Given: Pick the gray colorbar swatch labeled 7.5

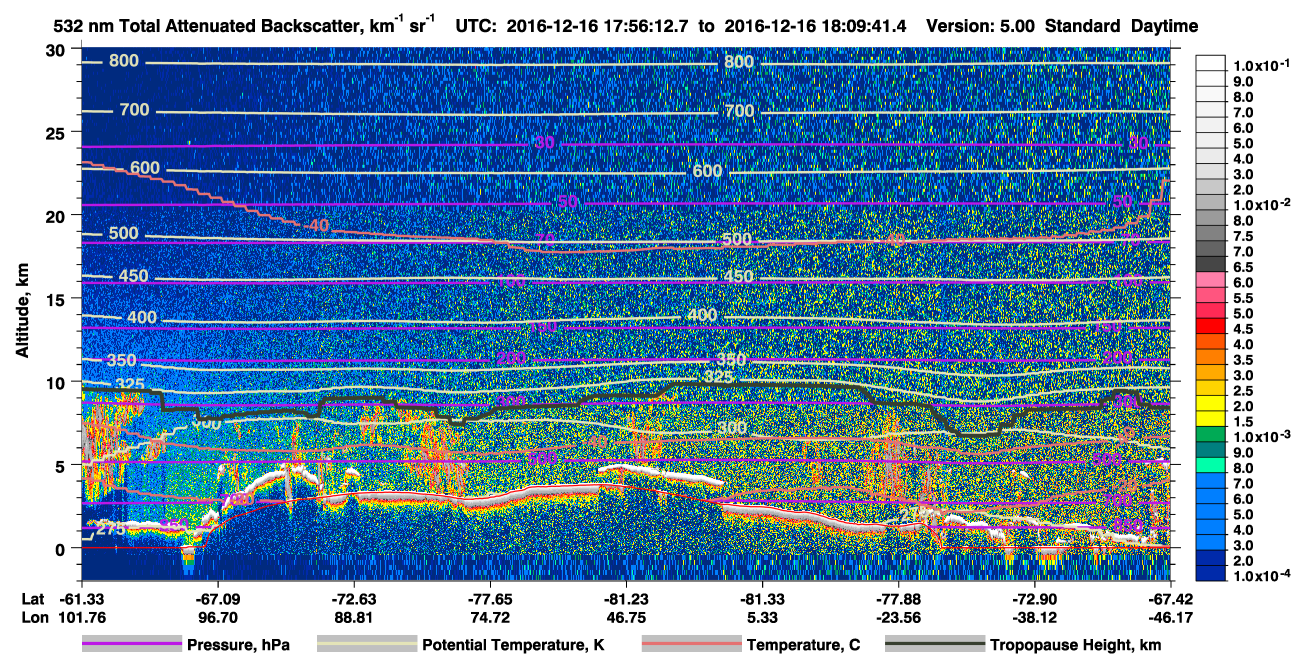Looking at the screenshot, I should pyautogui.click(x=1211, y=235).
